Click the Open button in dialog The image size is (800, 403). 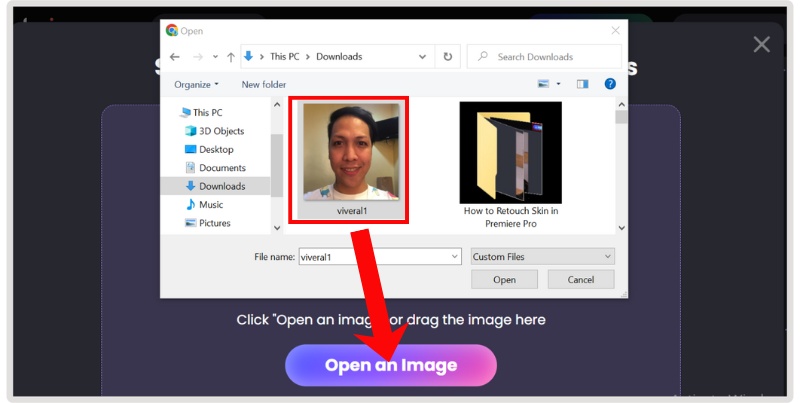tap(504, 280)
